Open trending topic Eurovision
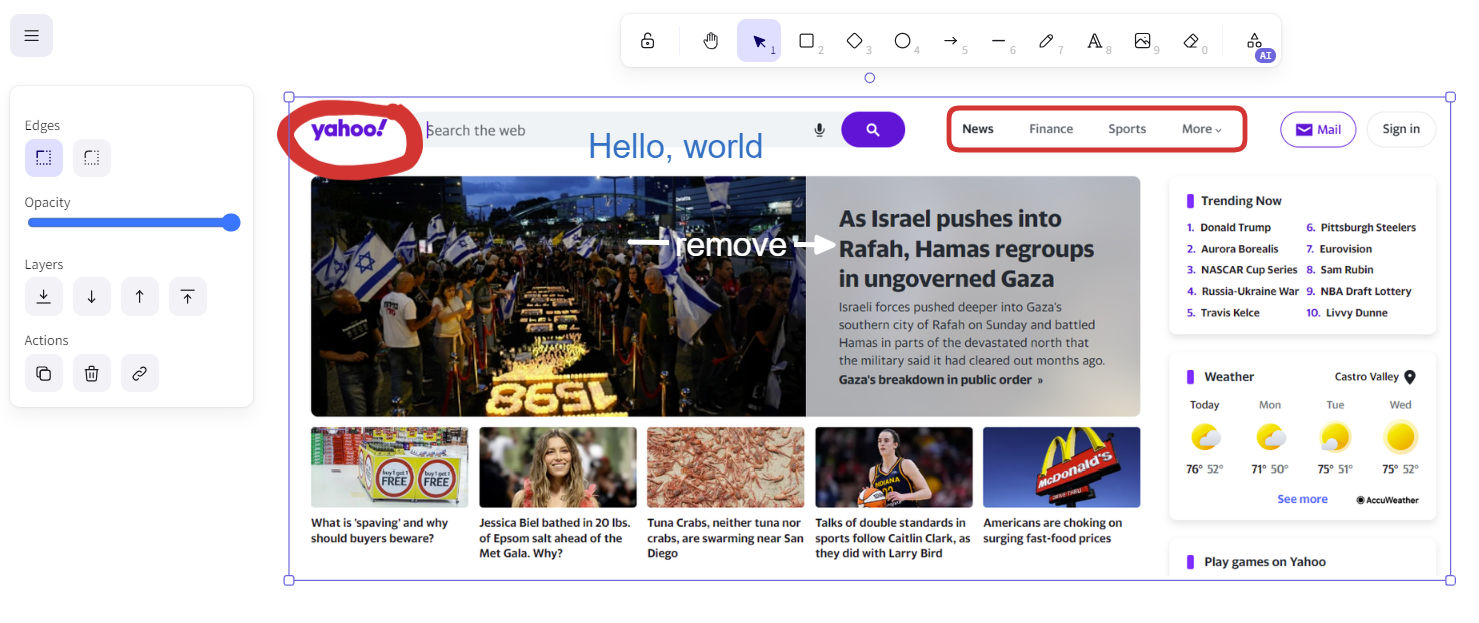This screenshot has width=1479, height=623. [x=1346, y=249]
